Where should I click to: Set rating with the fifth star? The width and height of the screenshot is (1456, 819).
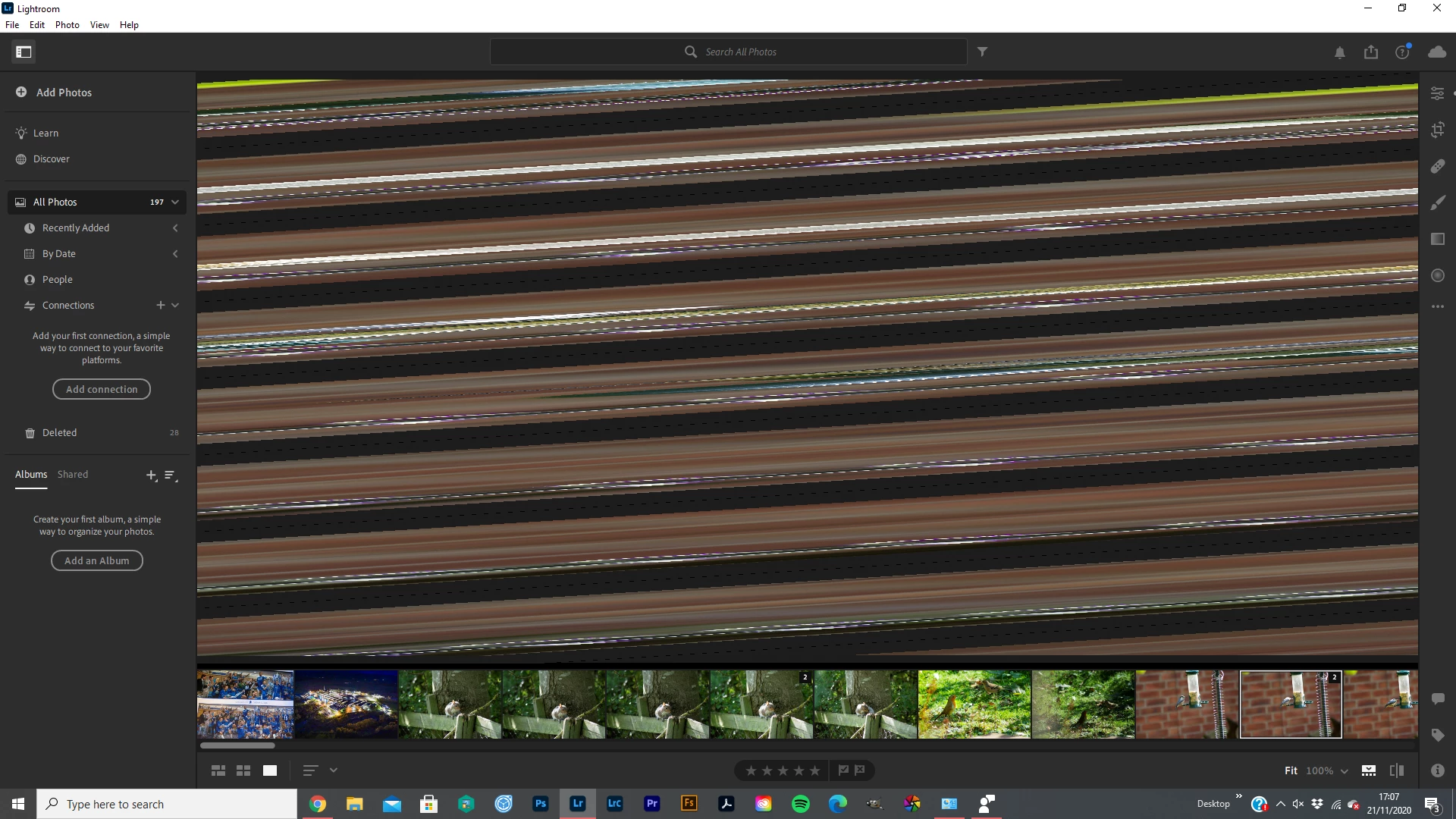pos(814,770)
